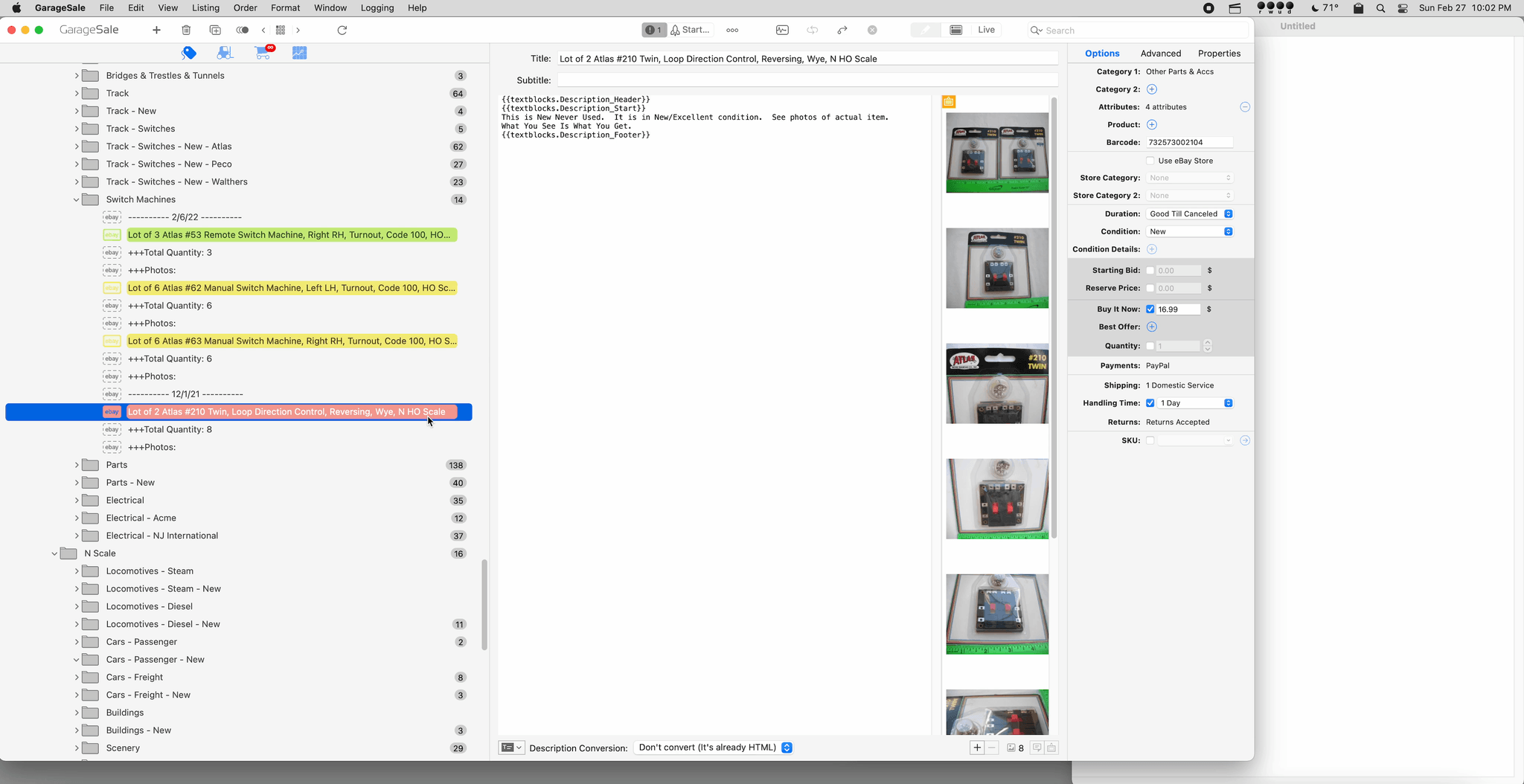
Task: Open the forklift inventory section
Action: [x=225, y=53]
